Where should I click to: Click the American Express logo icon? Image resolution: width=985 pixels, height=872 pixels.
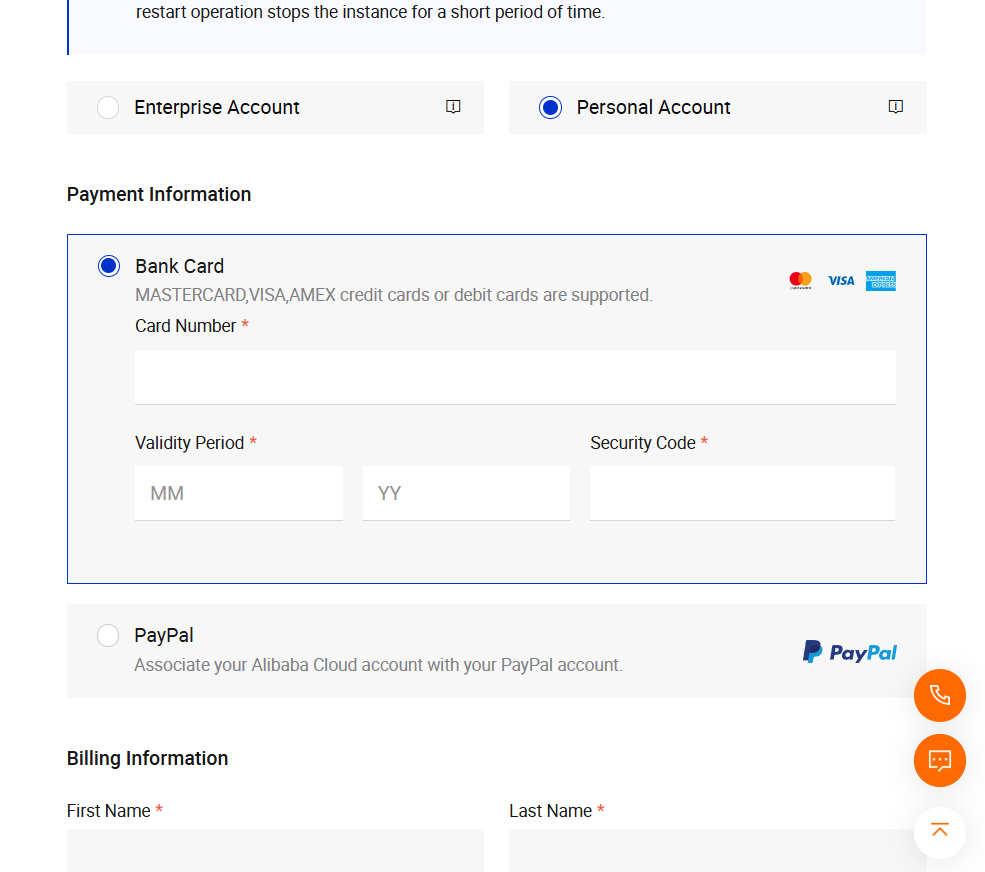[881, 281]
